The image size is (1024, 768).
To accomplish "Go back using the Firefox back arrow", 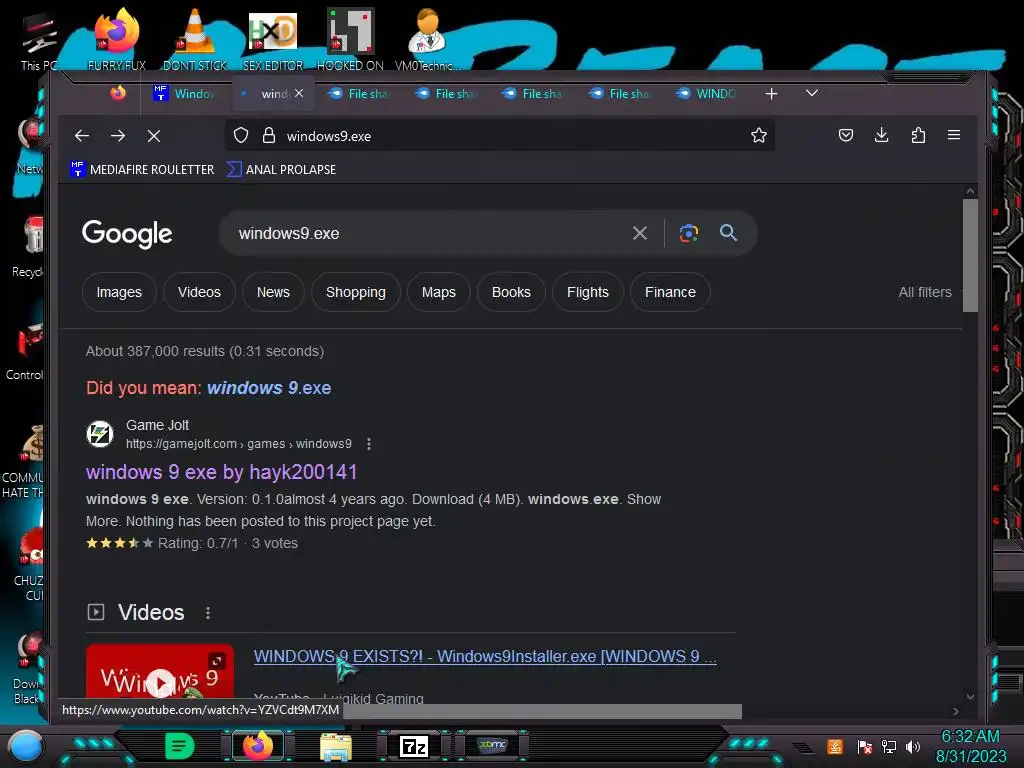I will point(82,136).
